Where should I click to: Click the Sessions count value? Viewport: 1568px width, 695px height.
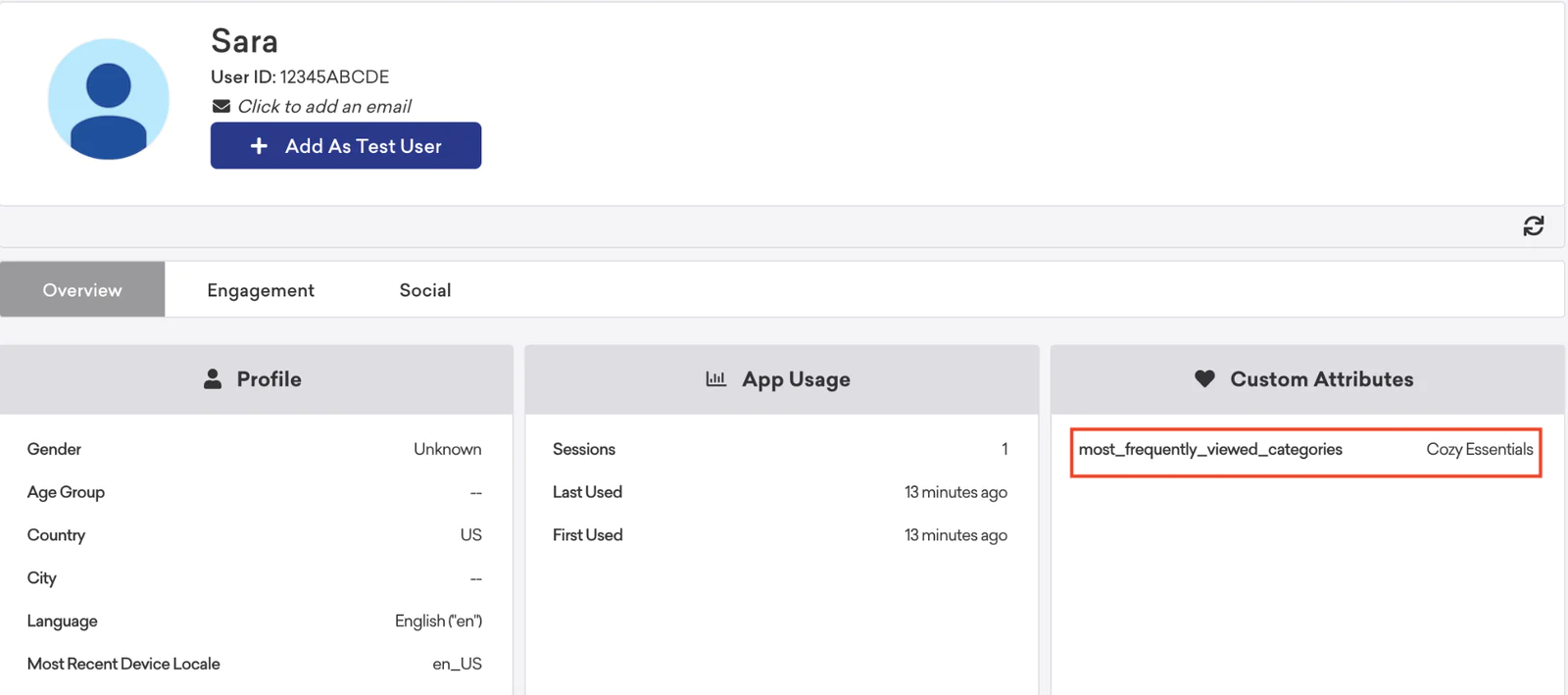(1004, 449)
